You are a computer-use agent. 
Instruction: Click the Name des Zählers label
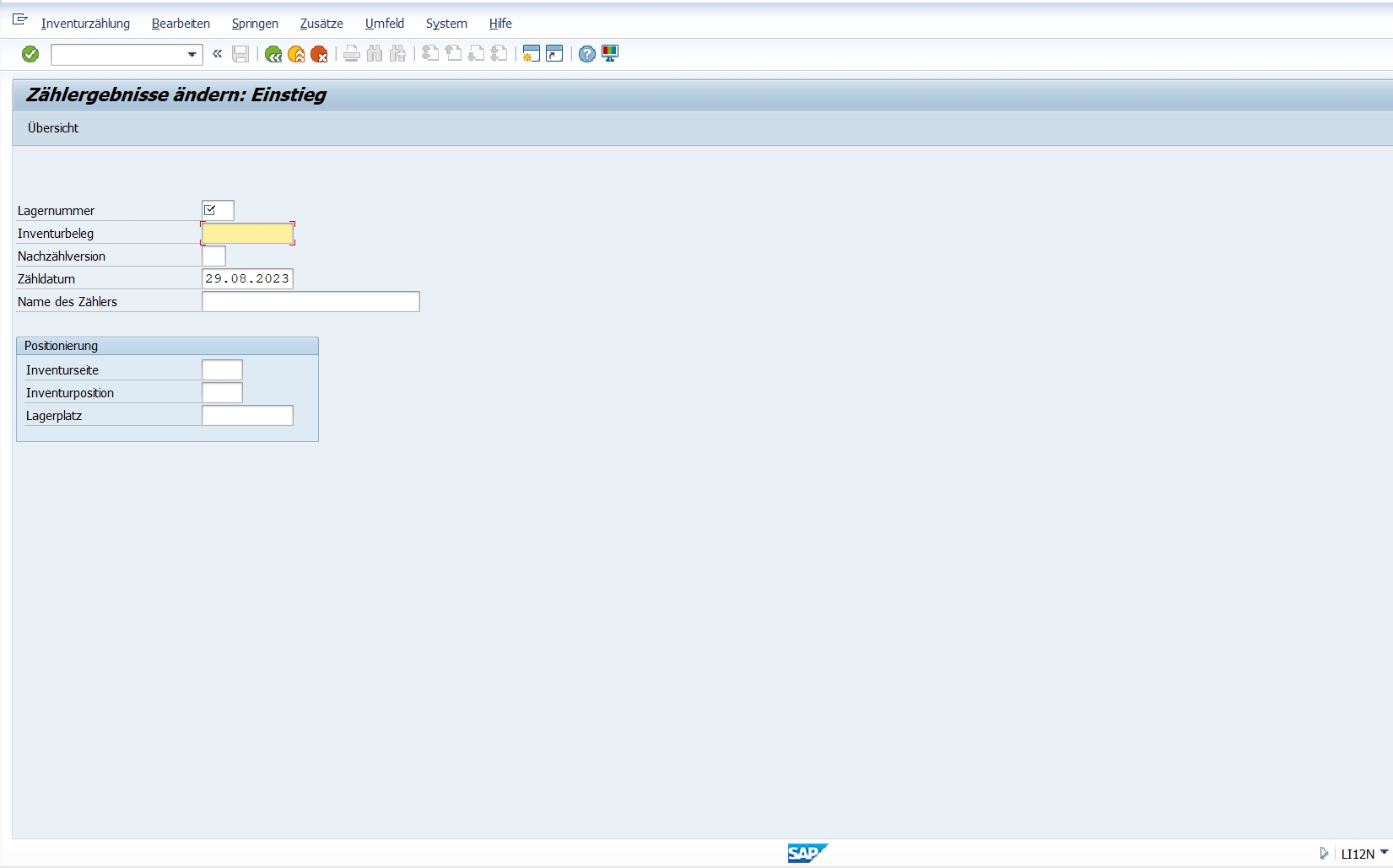pyautogui.click(x=67, y=302)
